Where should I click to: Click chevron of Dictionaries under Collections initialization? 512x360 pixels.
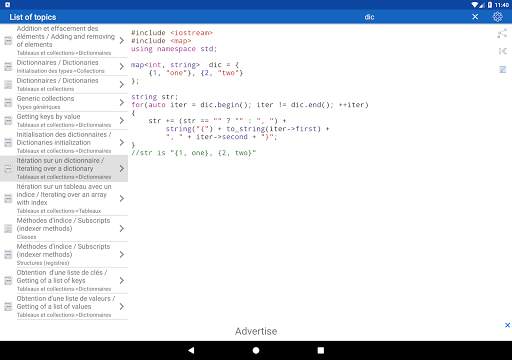122,66
